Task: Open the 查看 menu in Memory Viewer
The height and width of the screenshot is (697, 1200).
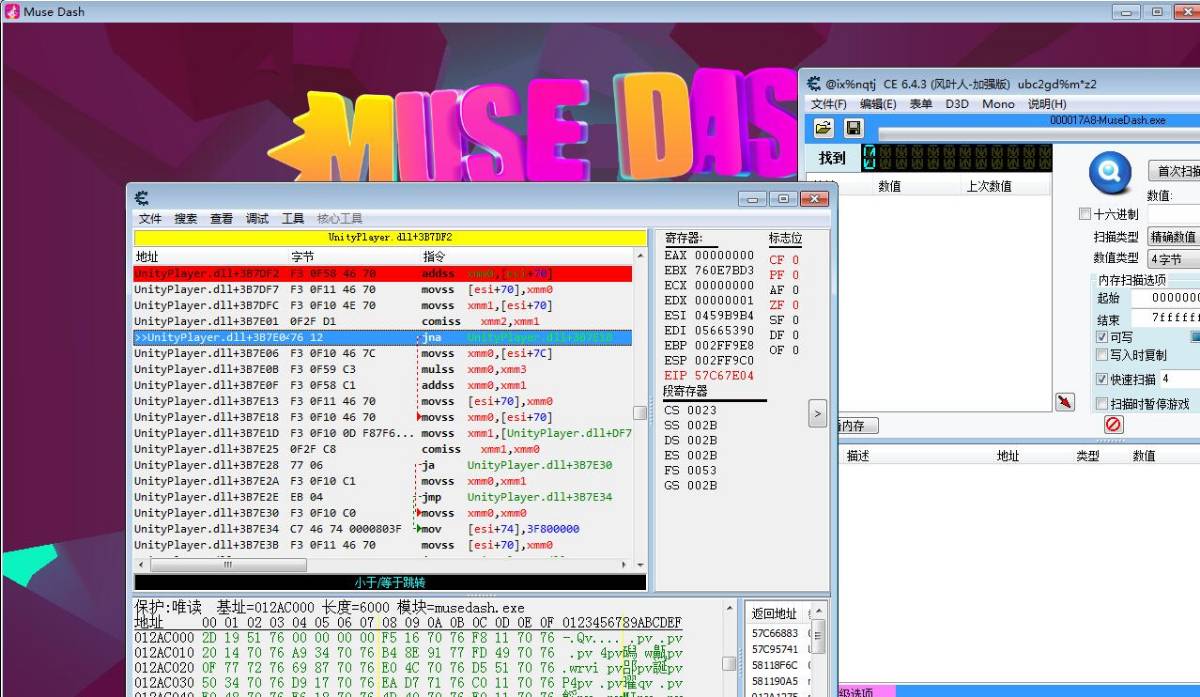Action: (x=221, y=218)
